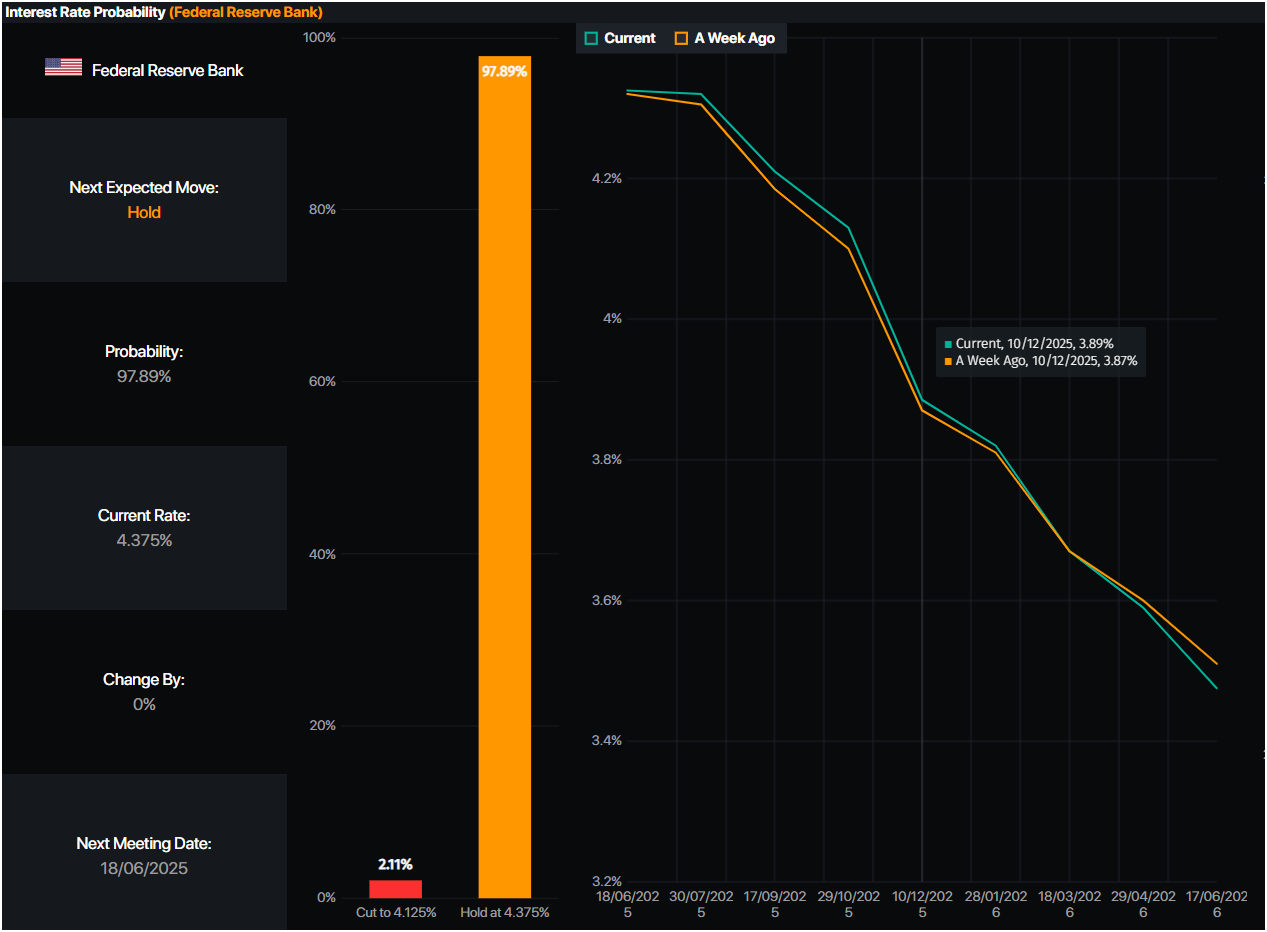
Task: Click the red Cut to 4.125% bar
Action: click(395, 888)
